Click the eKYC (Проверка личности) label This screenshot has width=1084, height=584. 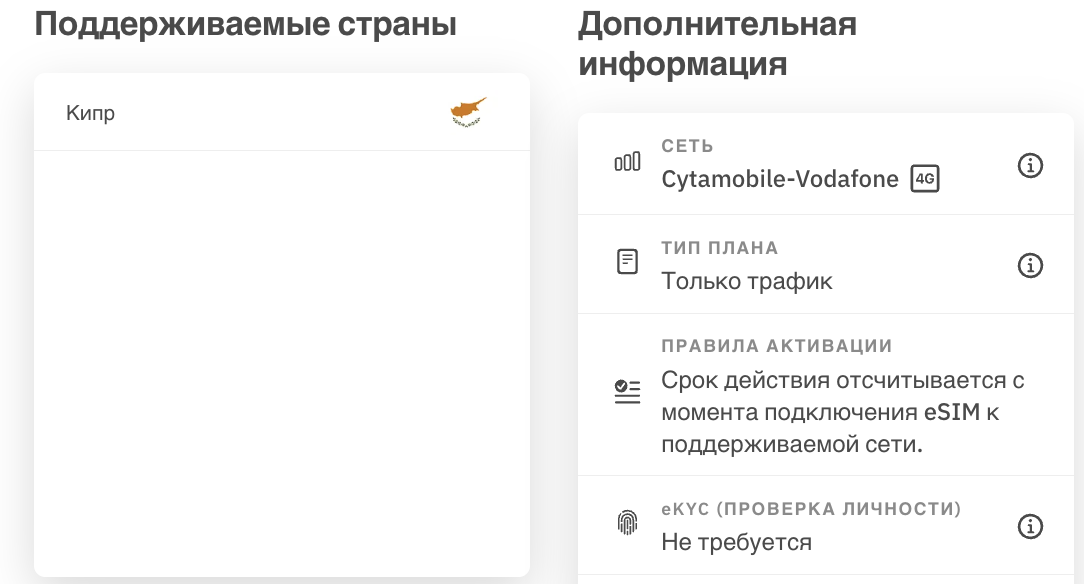[x=812, y=509]
